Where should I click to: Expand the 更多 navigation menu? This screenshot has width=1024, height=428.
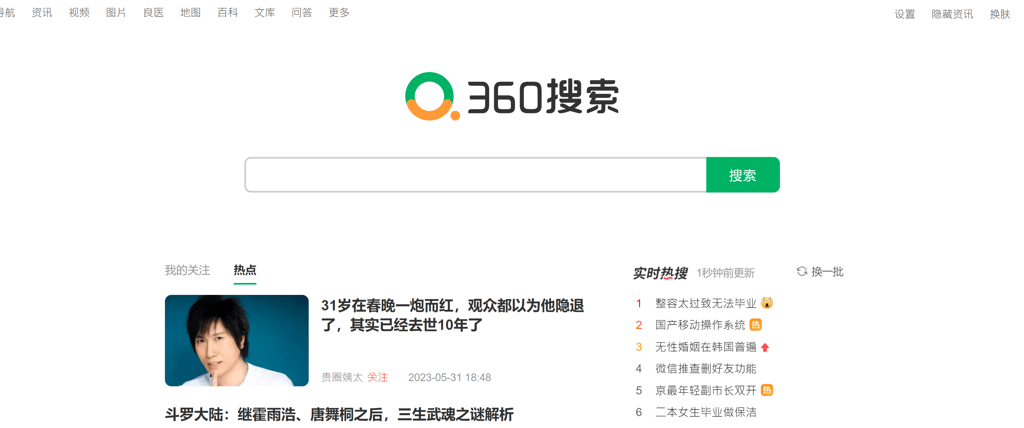(x=340, y=12)
